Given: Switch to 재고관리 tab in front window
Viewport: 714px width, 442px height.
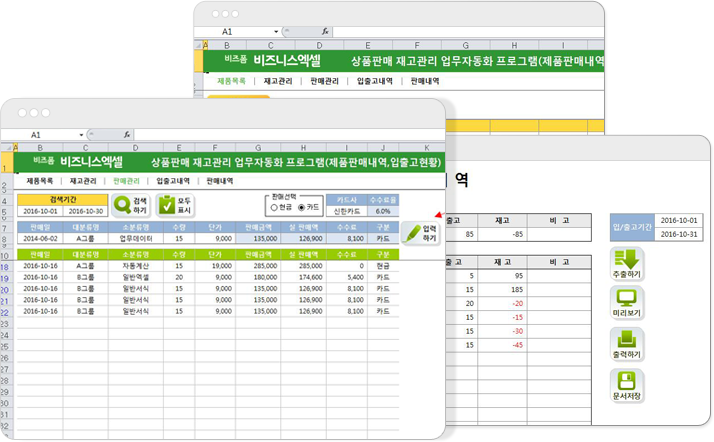Looking at the screenshot, I should click(x=83, y=181).
